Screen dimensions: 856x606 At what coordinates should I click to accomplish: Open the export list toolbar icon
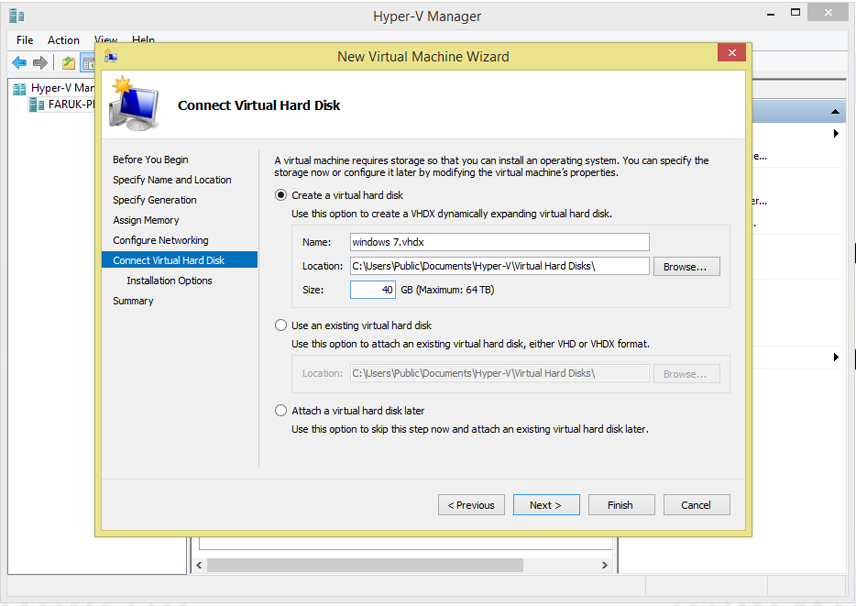click(x=67, y=61)
